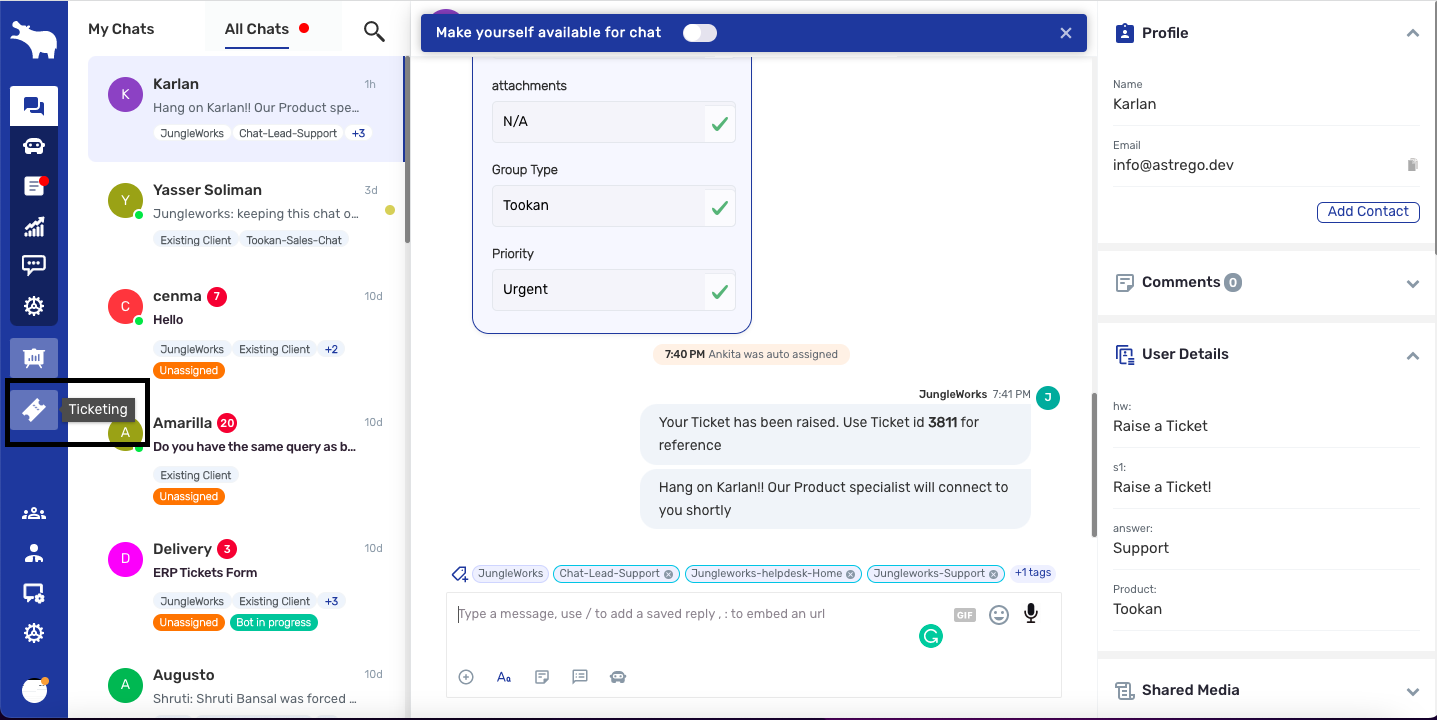The width and height of the screenshot is (1437, 720).
Task: Click the search chats magnifier icon
Action: point(374,31)
